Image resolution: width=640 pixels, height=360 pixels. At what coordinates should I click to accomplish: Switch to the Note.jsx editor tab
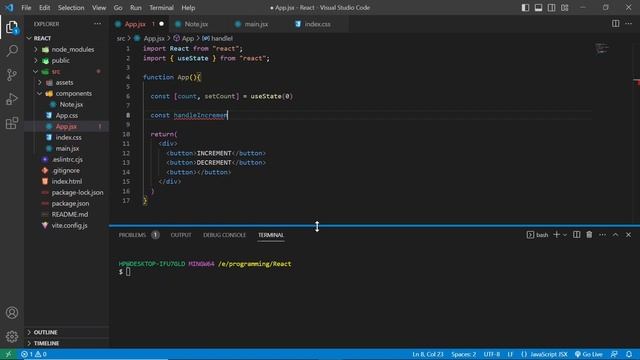pyautogui.click(x=196, y=24)
